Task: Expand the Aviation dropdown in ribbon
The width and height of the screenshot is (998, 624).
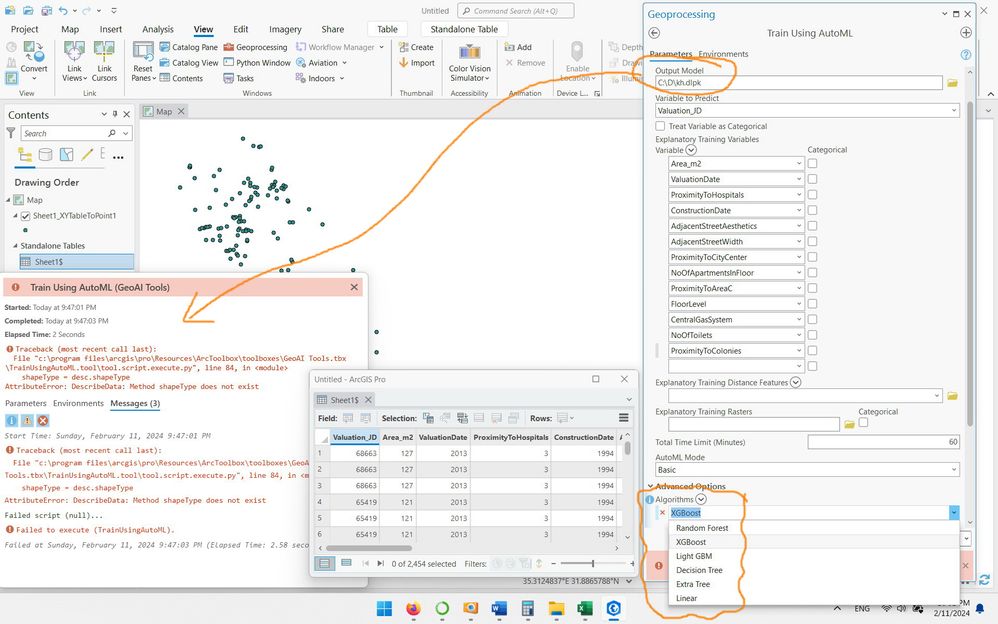Action: (x=344, y=62)
